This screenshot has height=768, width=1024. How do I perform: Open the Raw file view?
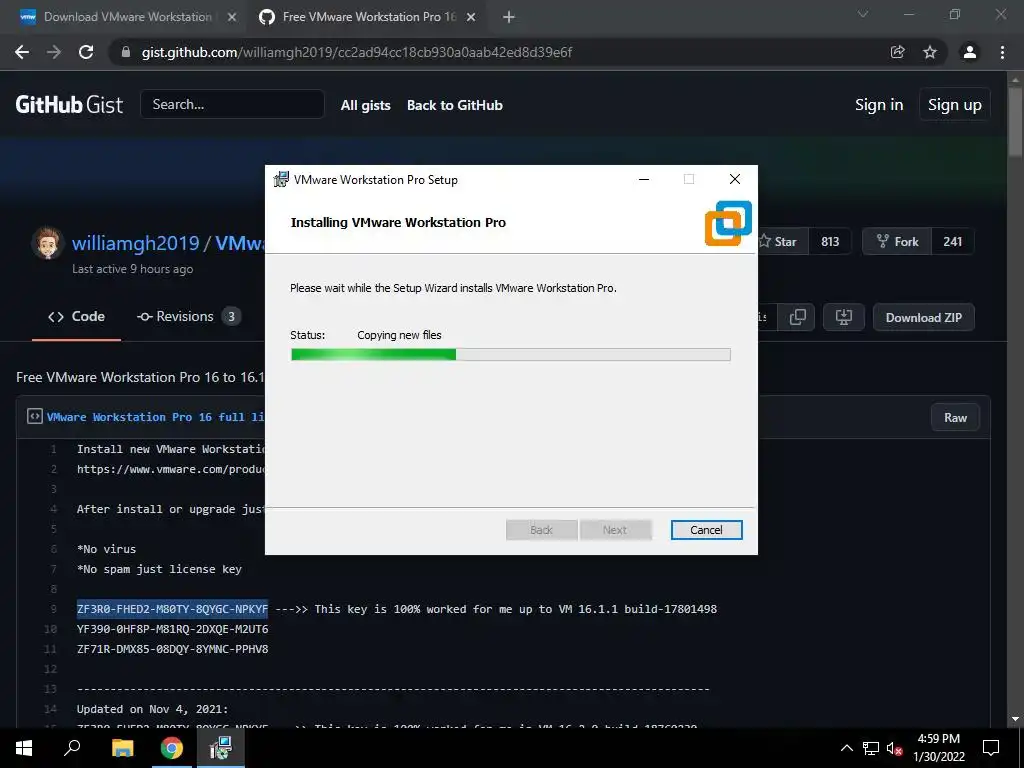tap(955, 418)
